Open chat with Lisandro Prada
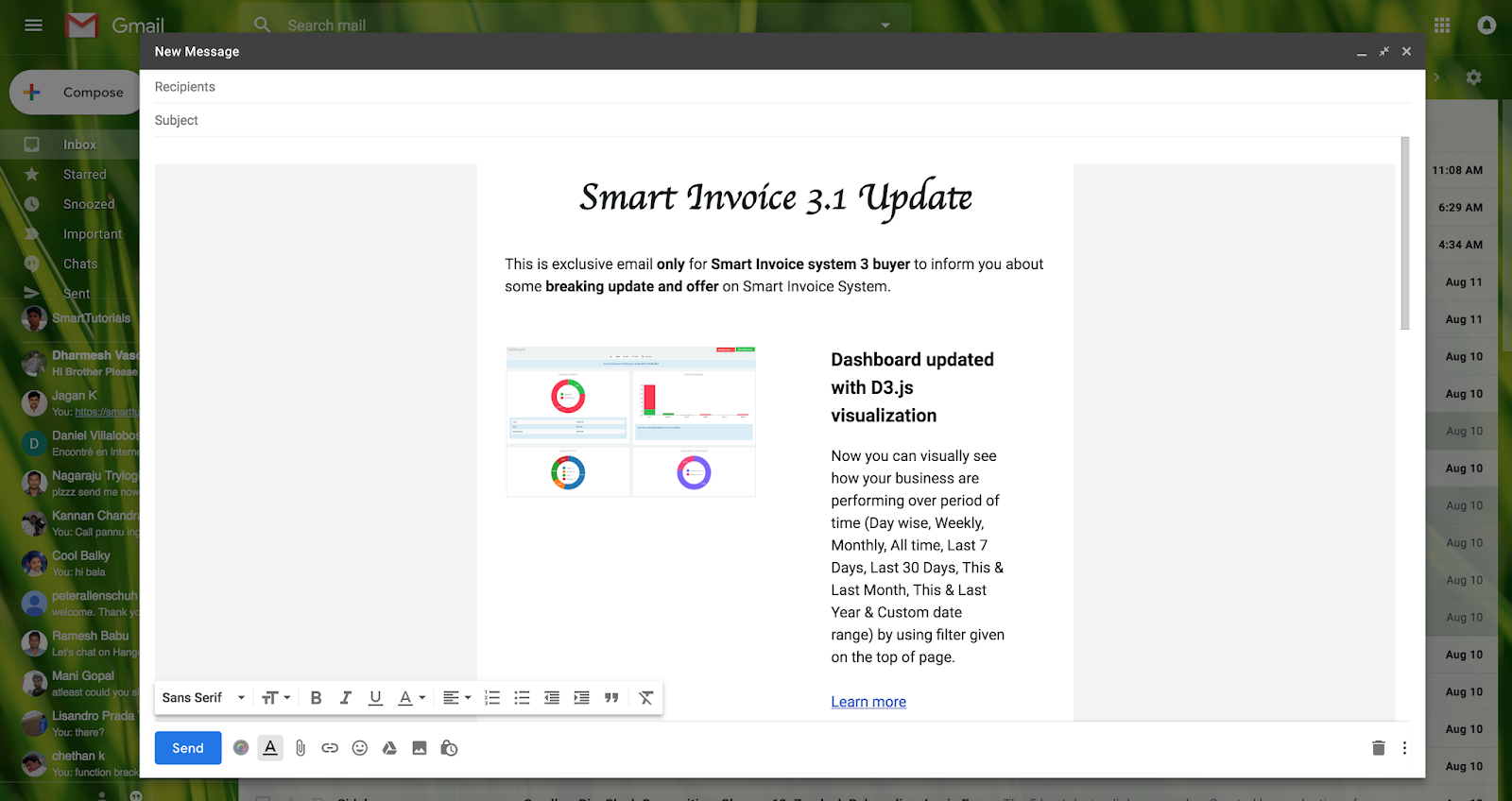Screen dimensions: 1512x801 (80, 724)
